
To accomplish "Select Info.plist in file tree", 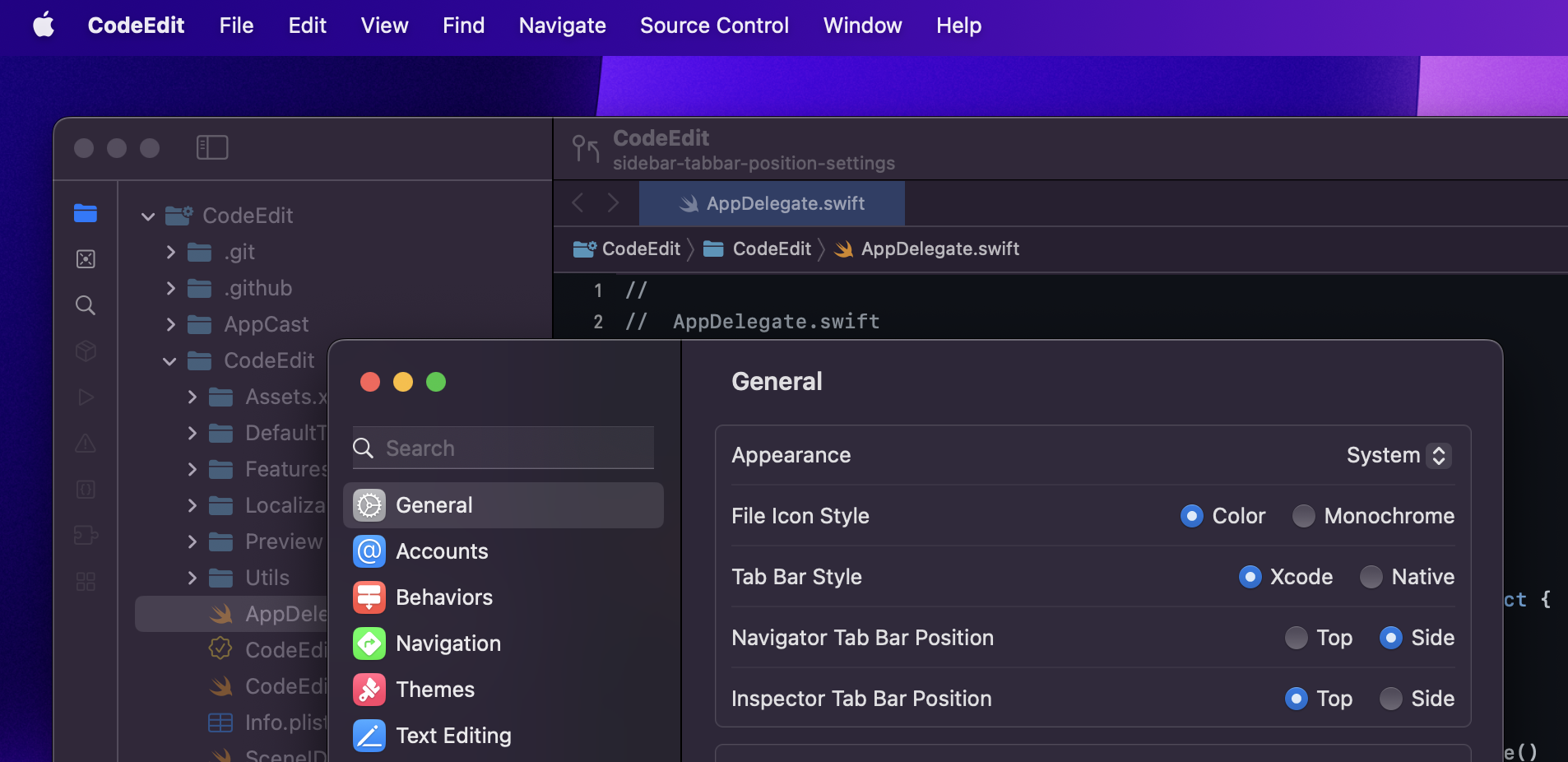I will (268, 723).
